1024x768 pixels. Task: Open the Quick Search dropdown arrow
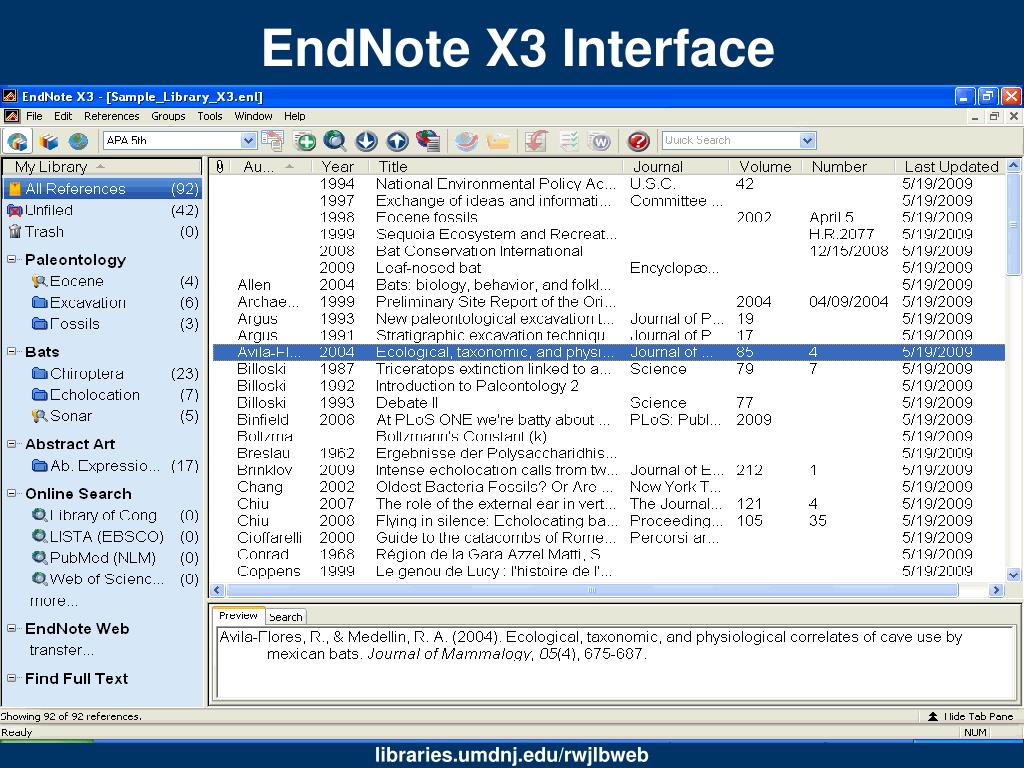click(808, 140)
